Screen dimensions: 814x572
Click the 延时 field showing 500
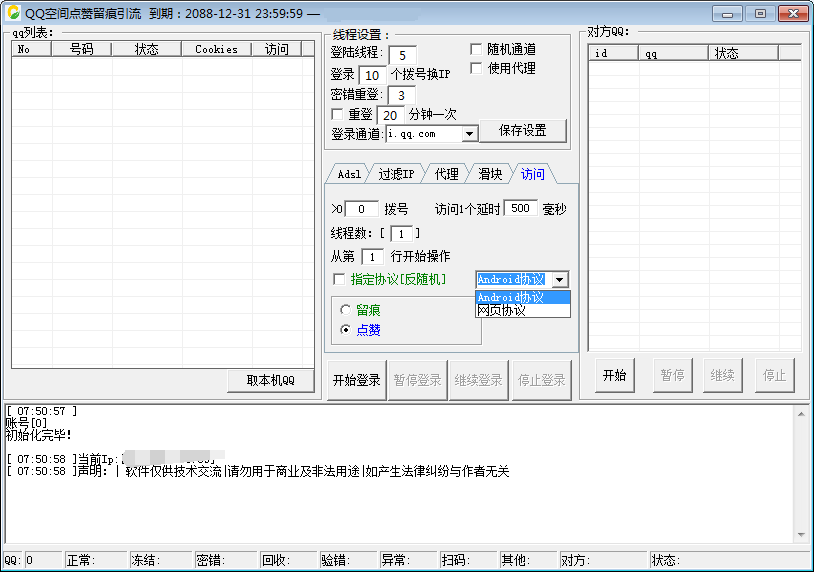(x=520, y=208)
